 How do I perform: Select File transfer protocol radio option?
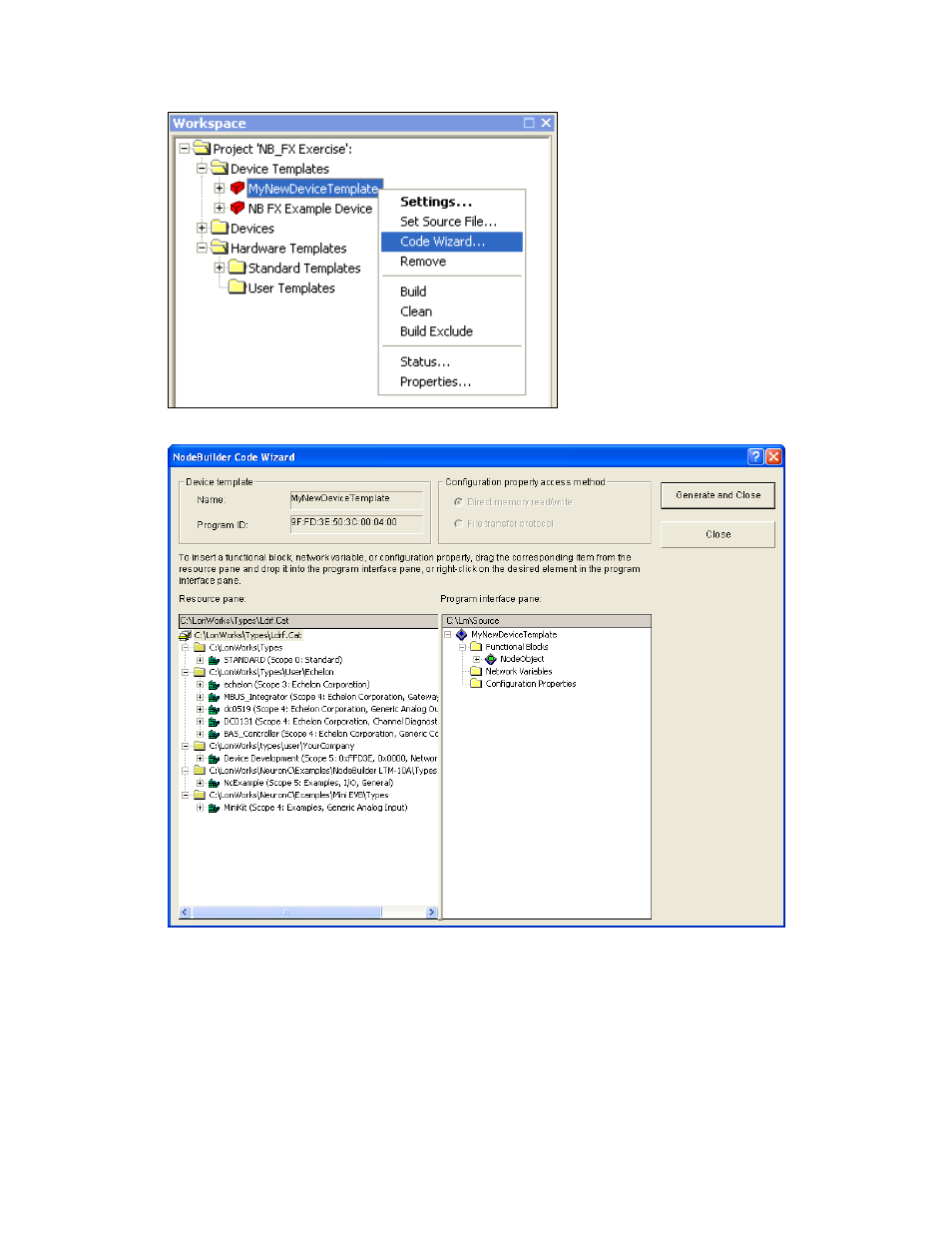click(x=458, y=523)
